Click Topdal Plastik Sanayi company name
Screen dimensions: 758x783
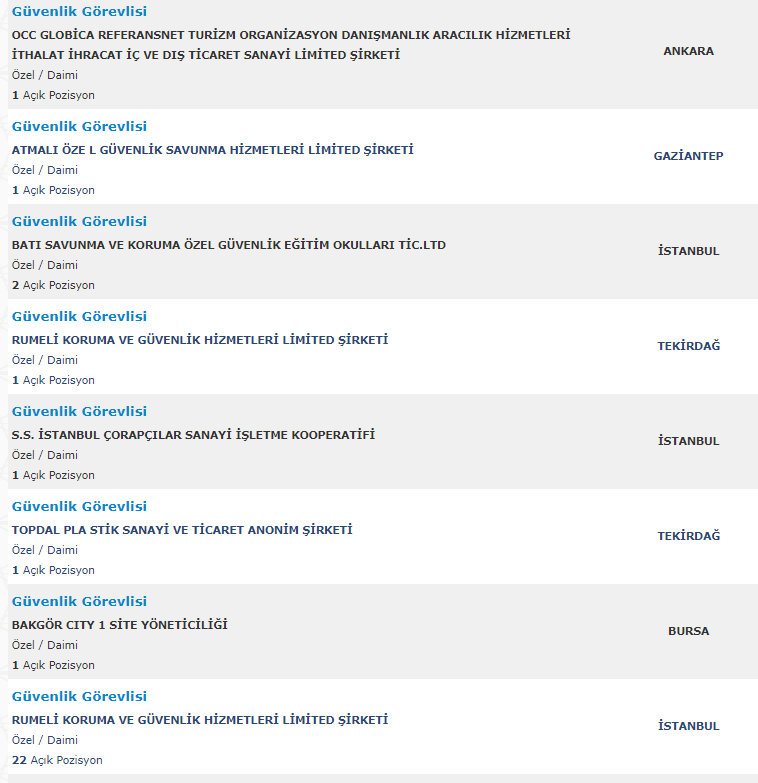[181, 530]
